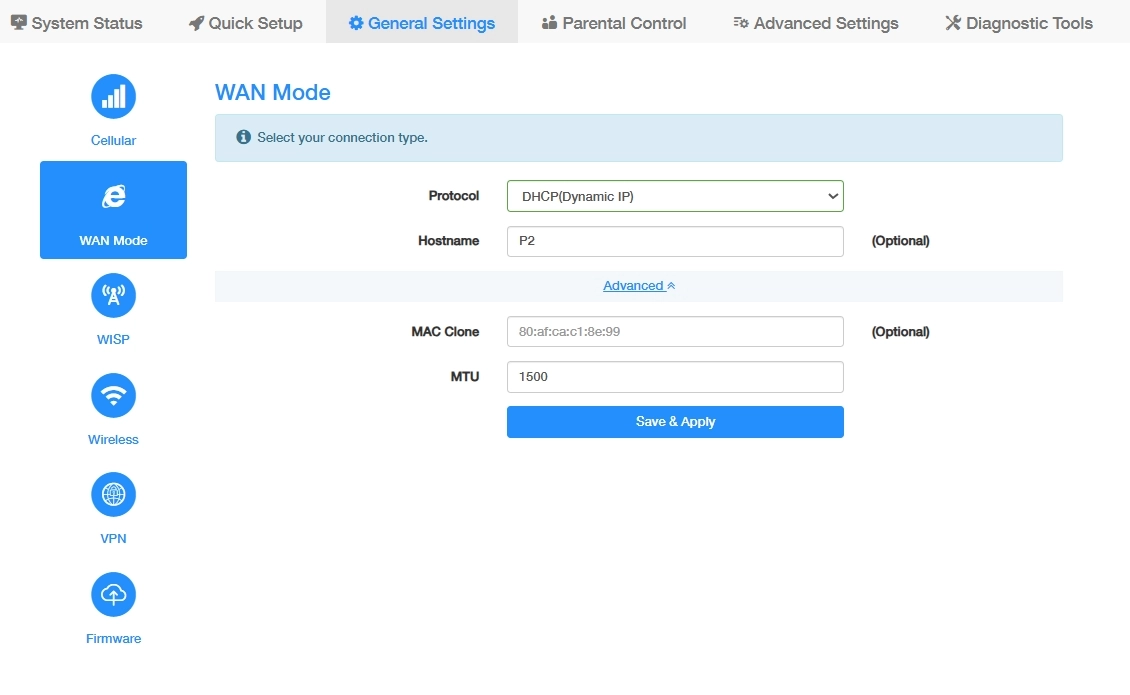Open the WISP antenna icon

coord(113,295)
